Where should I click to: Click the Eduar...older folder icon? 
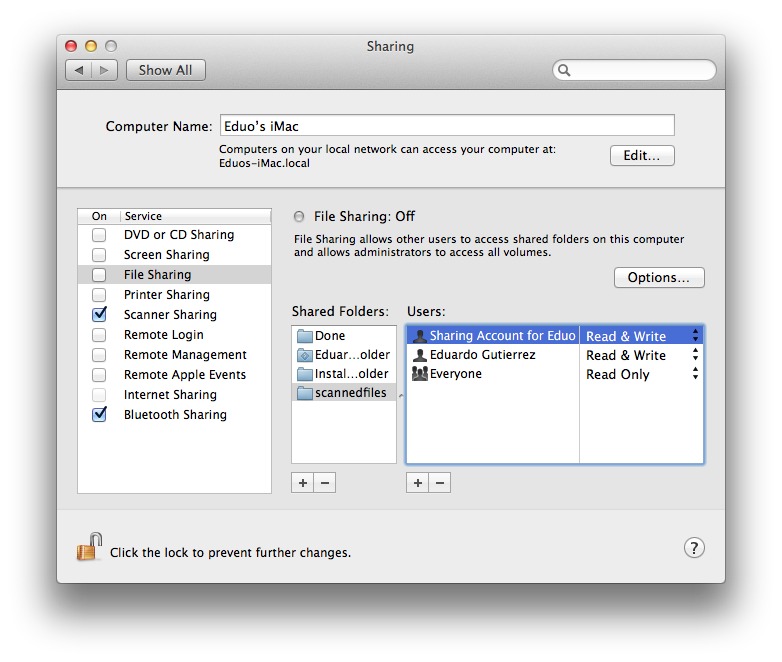pos(304,355)
